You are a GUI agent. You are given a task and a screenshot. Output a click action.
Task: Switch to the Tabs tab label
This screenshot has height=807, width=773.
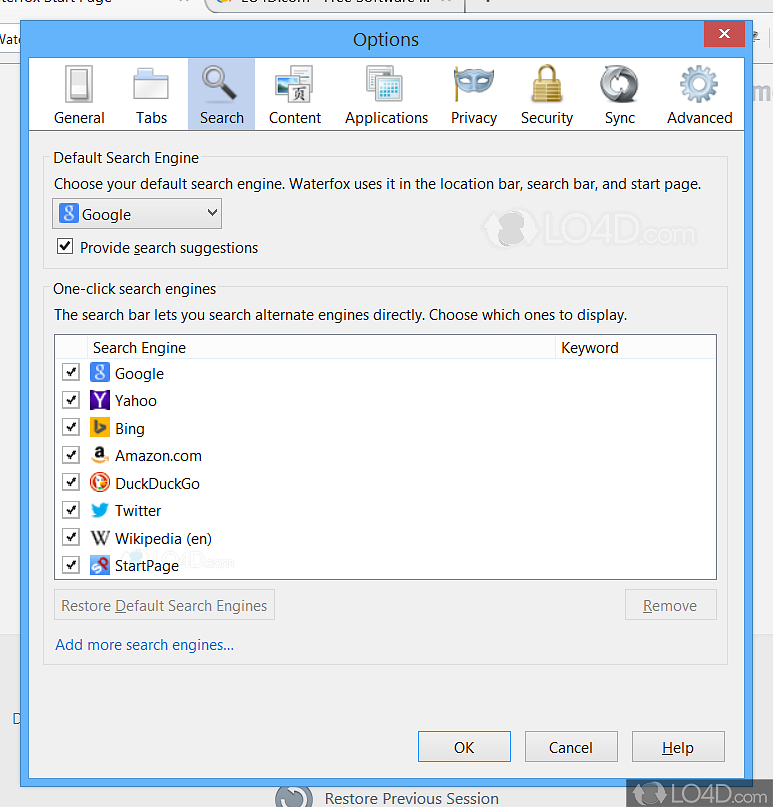(x=151, y=118)
